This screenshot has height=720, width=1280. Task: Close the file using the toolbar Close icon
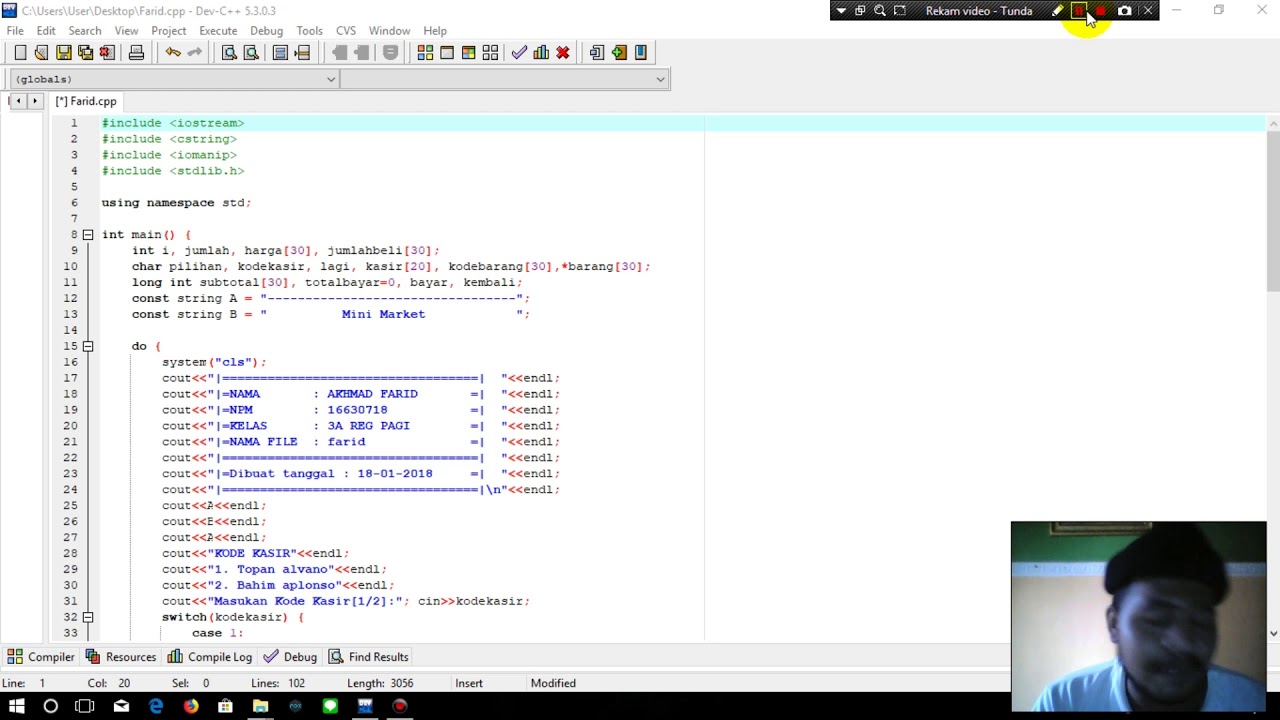pyautogui.click(x=107, y=52)
